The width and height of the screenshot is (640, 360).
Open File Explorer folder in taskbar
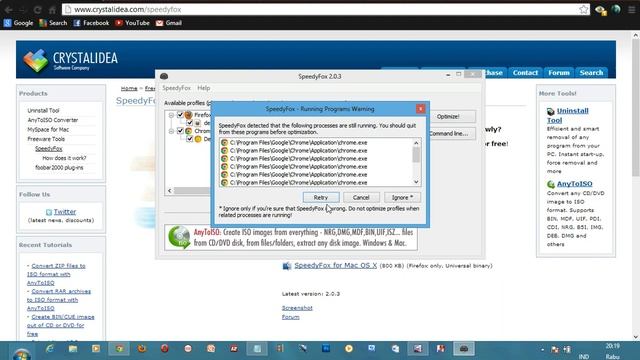coord(73,349)
